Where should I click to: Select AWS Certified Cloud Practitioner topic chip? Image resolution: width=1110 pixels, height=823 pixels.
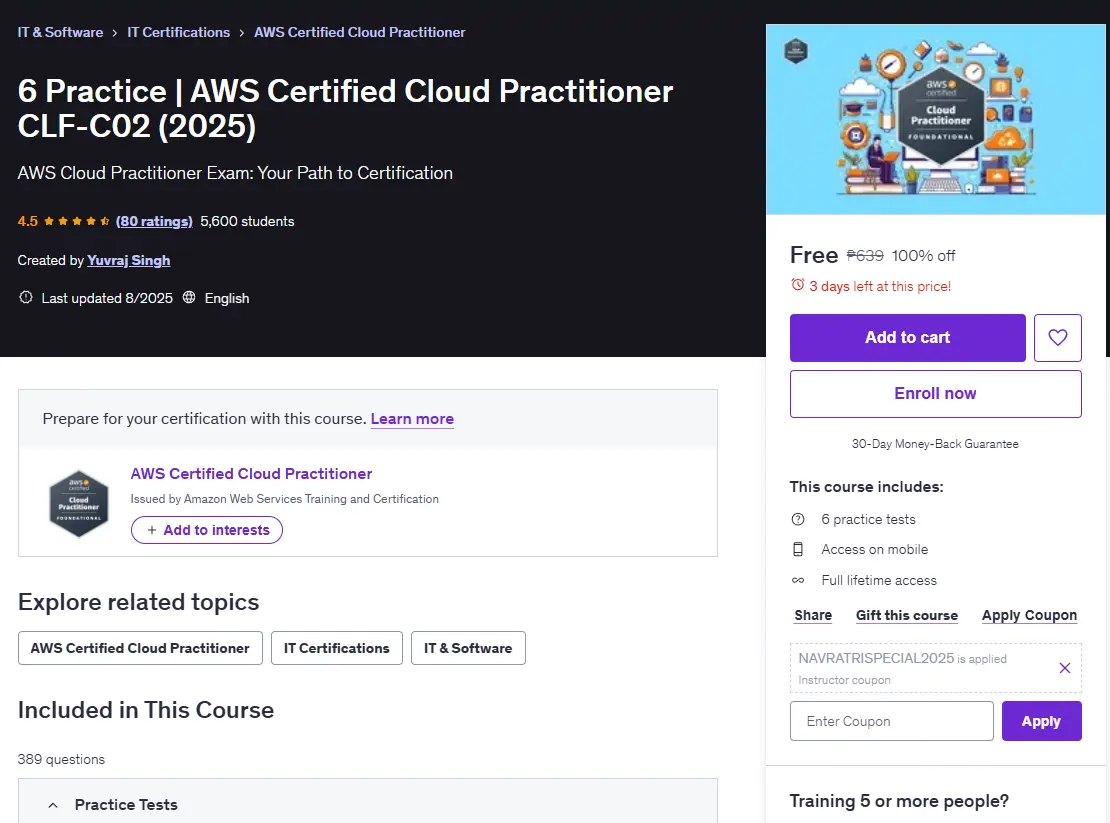140,648
